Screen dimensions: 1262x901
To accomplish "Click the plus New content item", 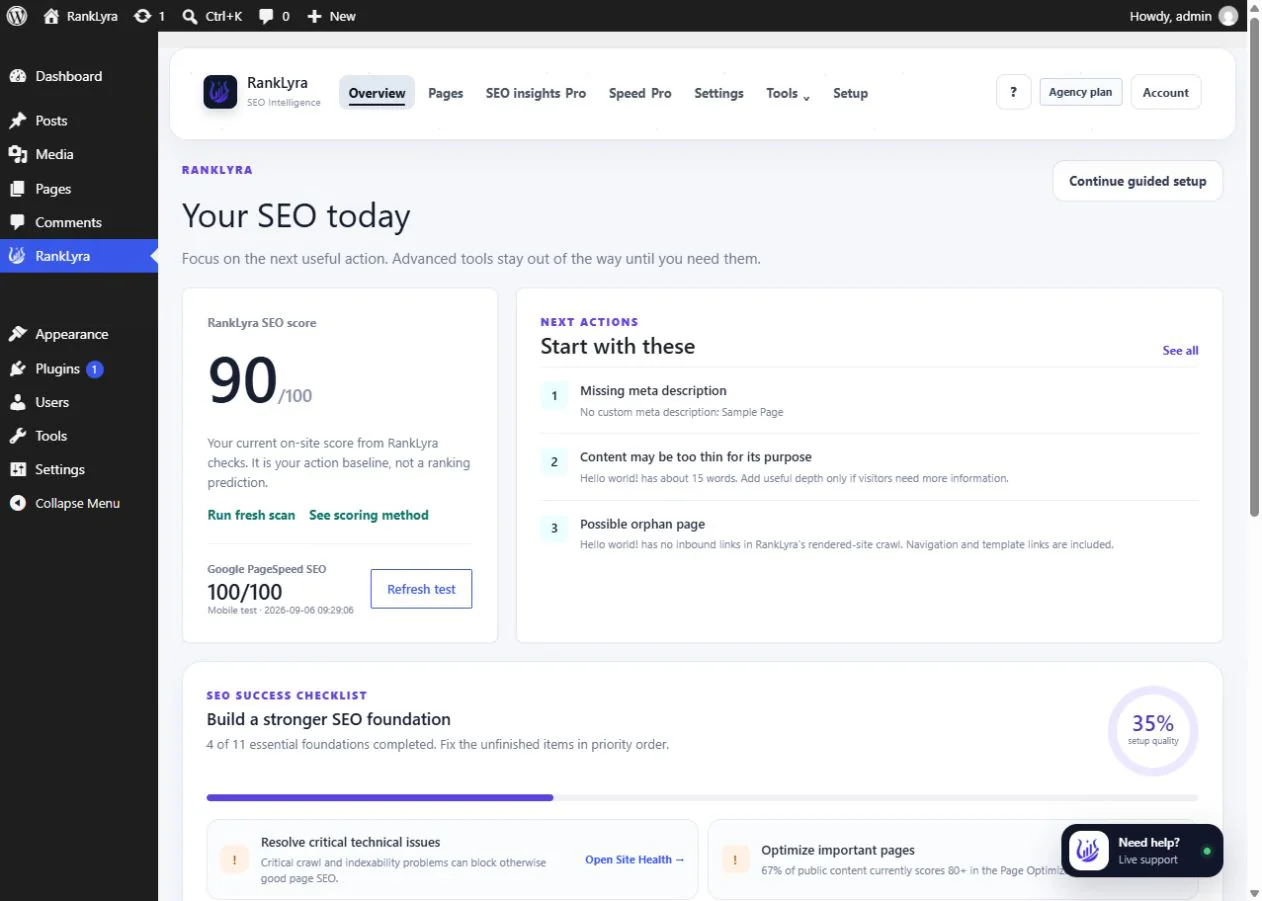I will (x=331, y=16).
